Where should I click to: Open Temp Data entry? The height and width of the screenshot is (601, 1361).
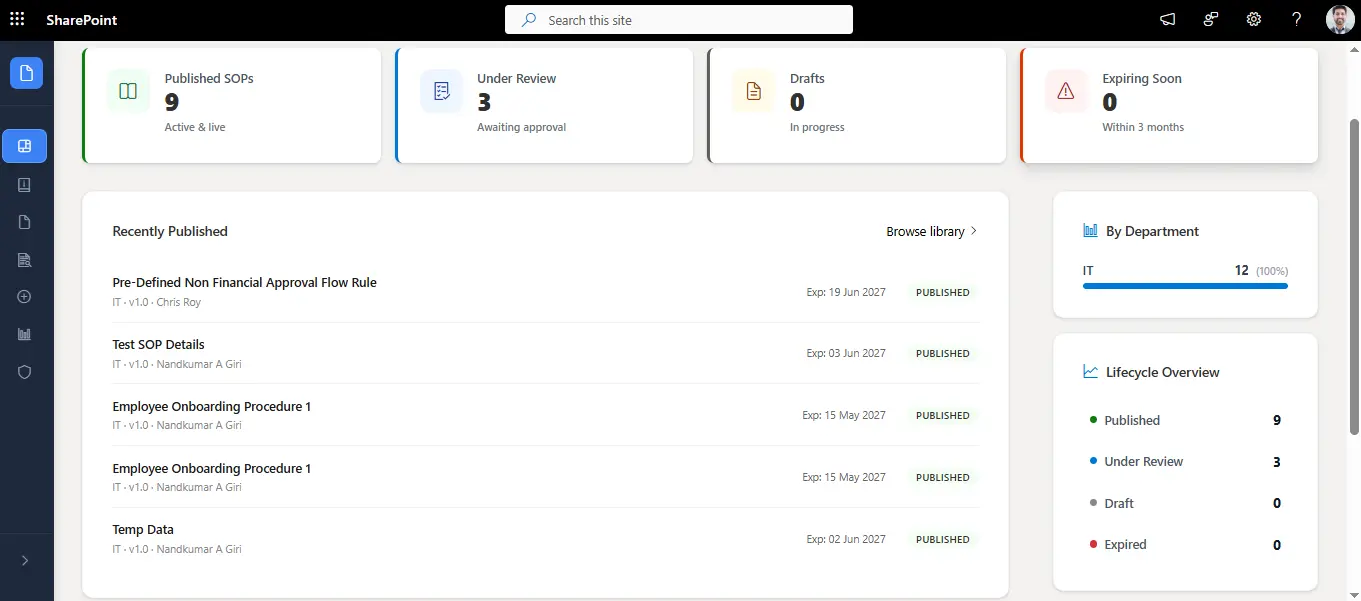click(x=143, y=530)
